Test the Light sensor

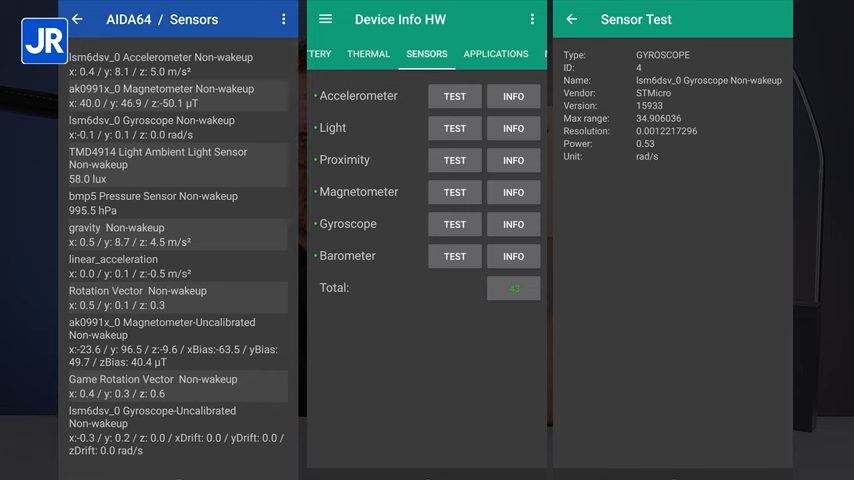[x=455, y=129]
